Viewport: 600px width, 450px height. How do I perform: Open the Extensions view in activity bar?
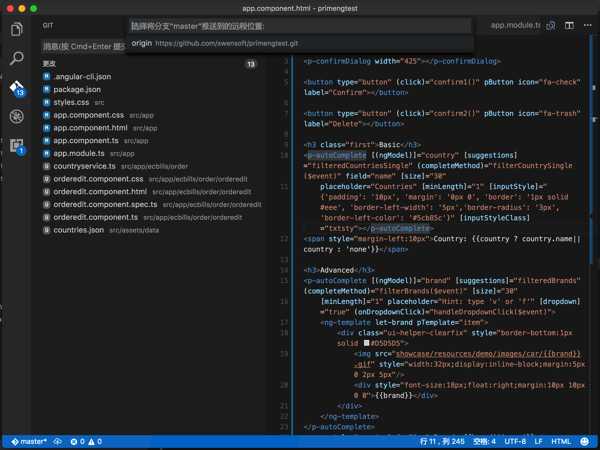tap(17, 146)
